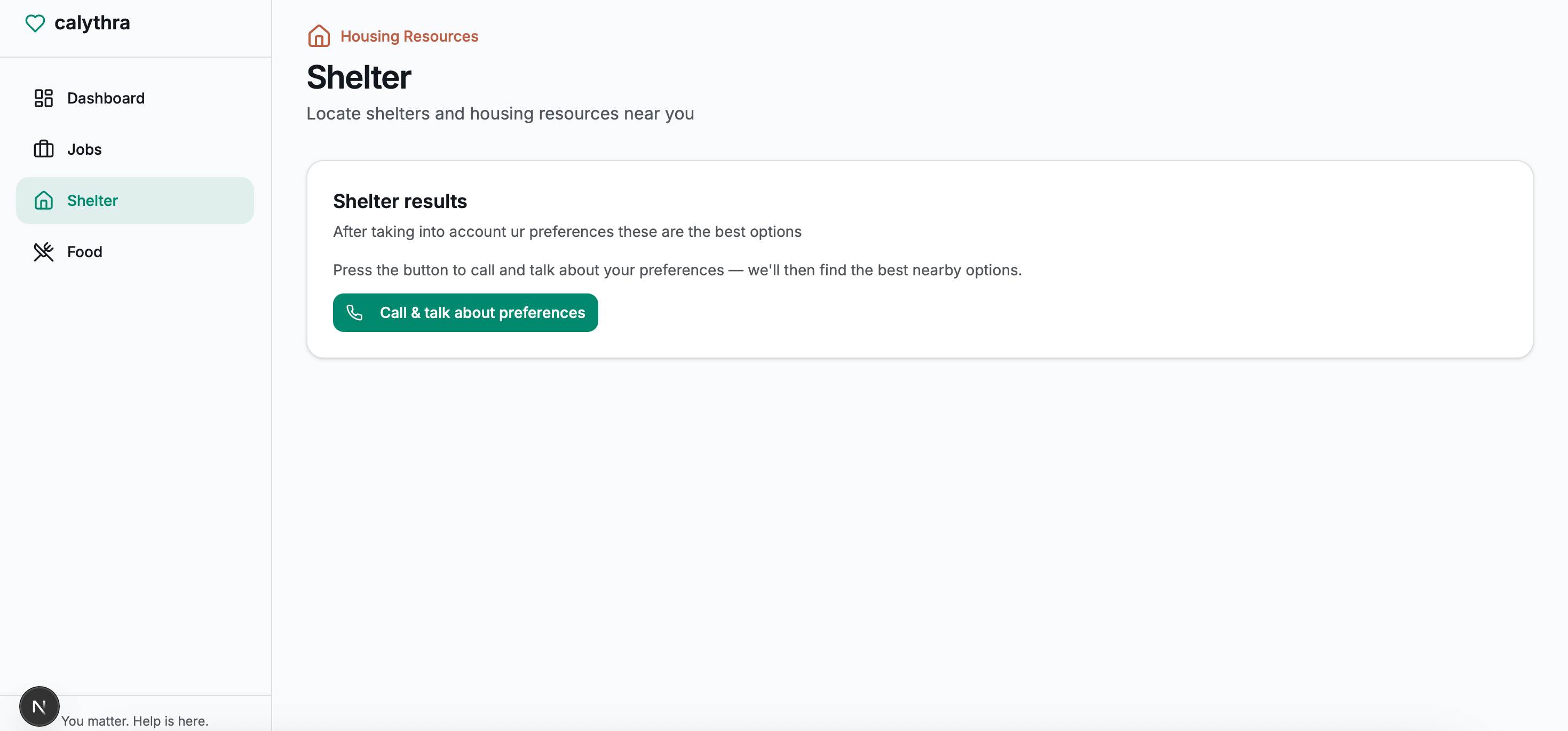The height and width of the screenshot is (731, 1568).
Task: Click the orange Housing Resources house icon
Action: coord(318,36)
